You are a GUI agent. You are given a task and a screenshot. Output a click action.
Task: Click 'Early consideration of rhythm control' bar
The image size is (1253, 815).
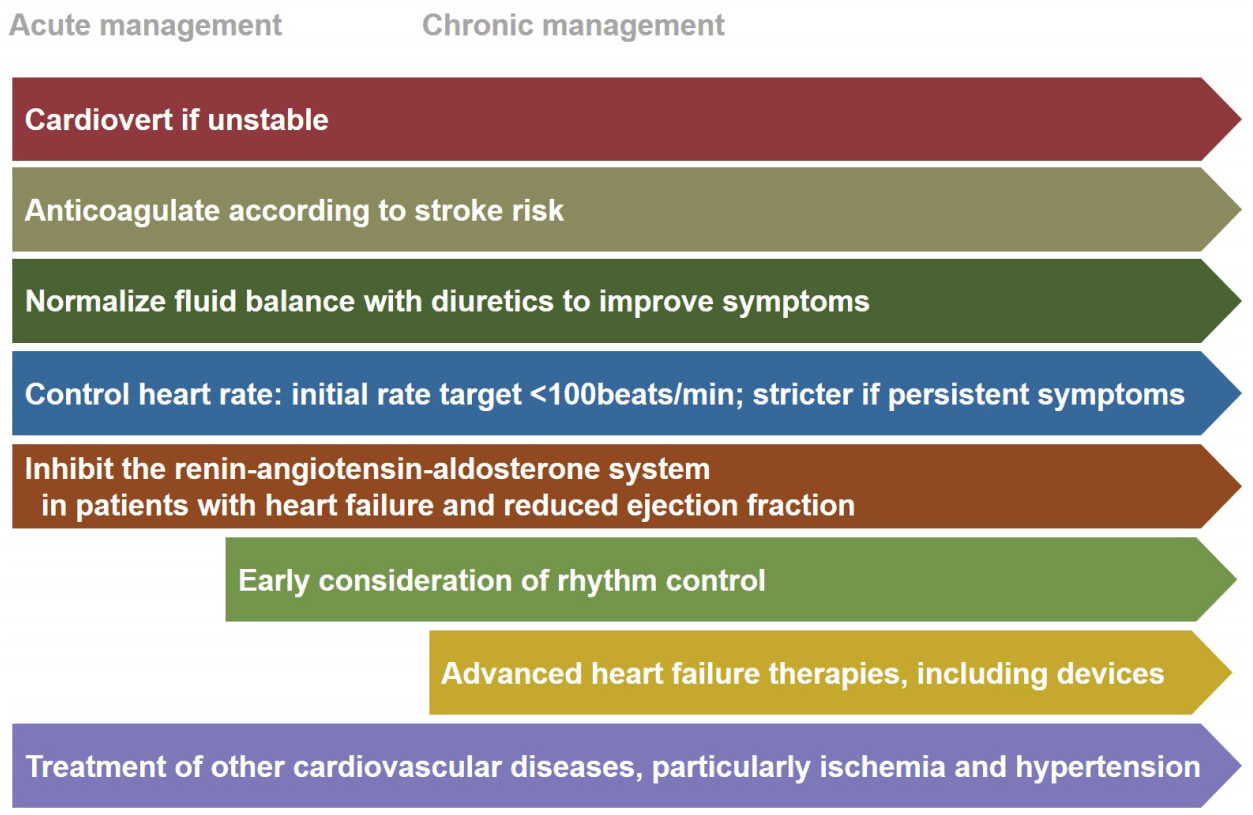click(x=731, y=579)
